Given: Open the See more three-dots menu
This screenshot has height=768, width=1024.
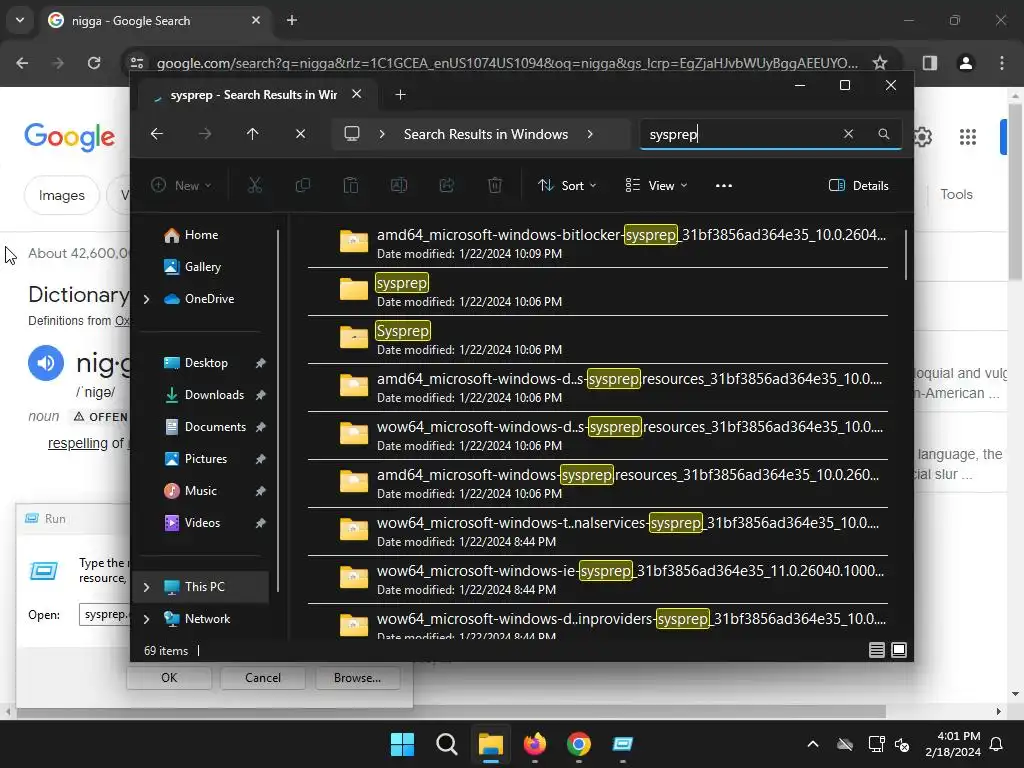Looking at the screenshot, I should click(x=724, y=185).
